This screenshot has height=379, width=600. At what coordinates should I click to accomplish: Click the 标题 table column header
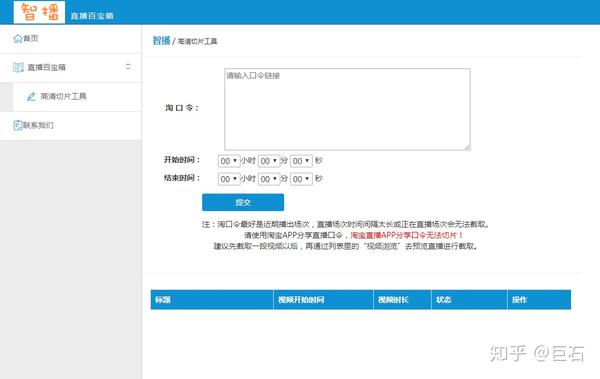212,299
